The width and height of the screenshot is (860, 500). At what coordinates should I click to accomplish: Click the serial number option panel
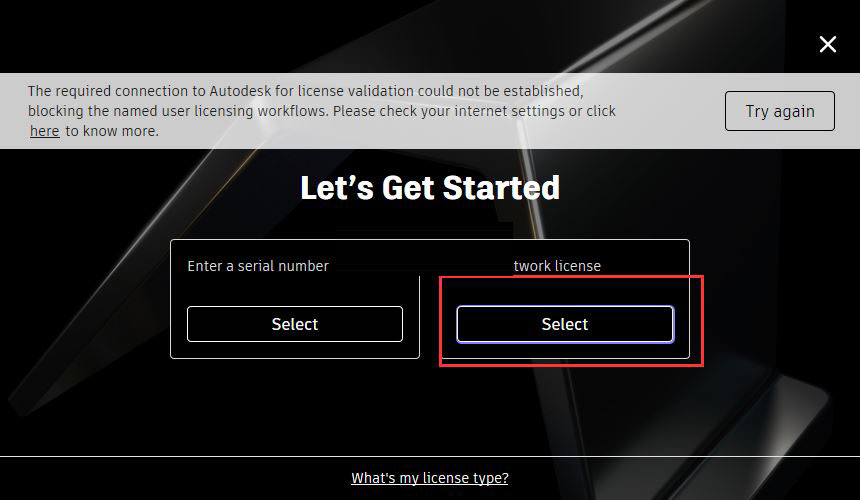pyautogui.click(x=295, y=299)
